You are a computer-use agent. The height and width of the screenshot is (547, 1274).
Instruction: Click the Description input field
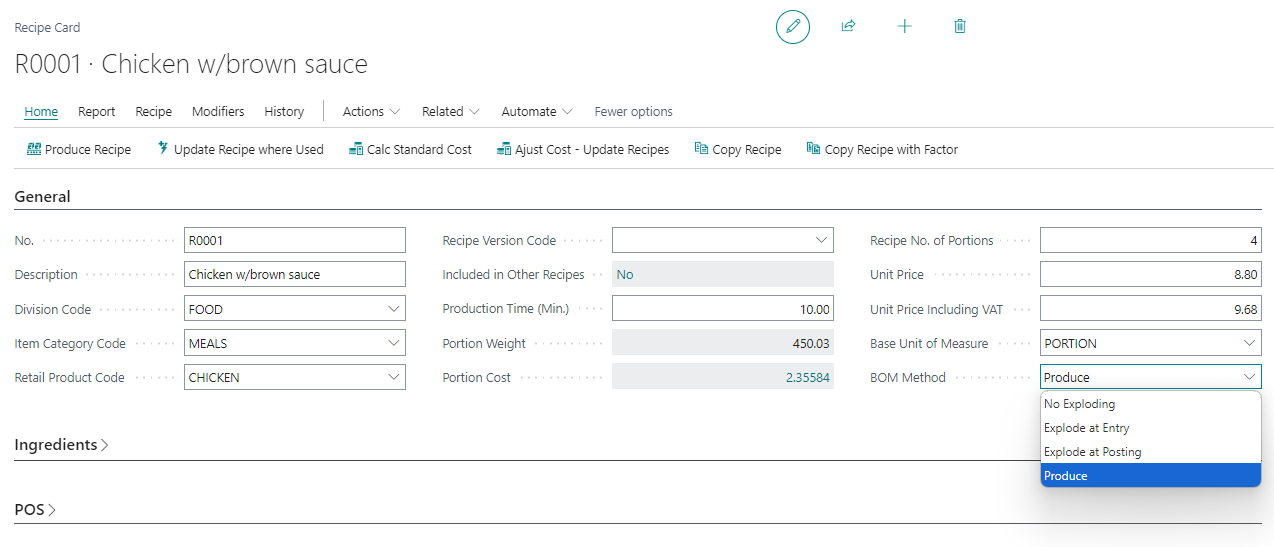pyautogui.click(x=295, y=274)
